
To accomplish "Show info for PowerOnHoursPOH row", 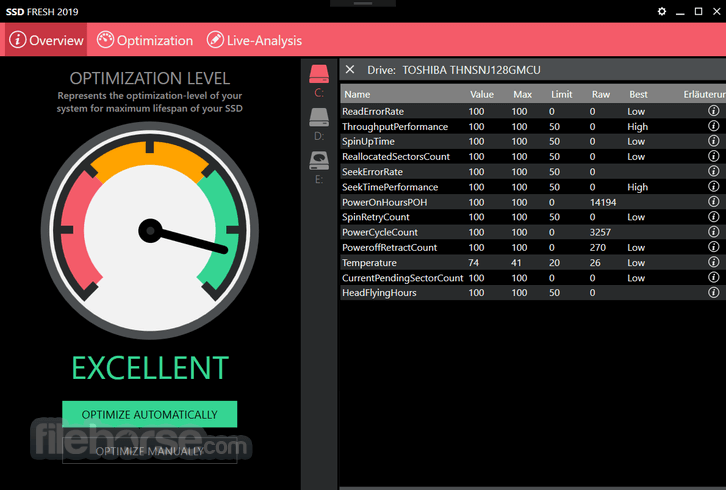I will click(x=713, y=201).
